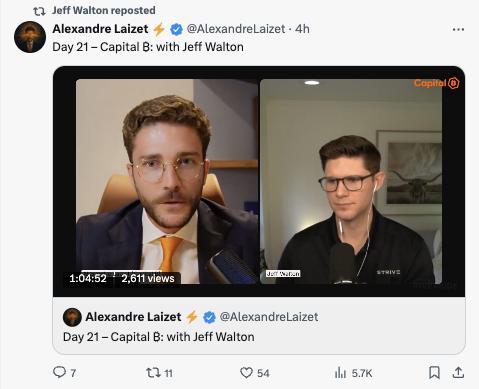479x389 pixels.
Task: Click the small avatar in quoted post
Action: pyautogui.click(x=72, y=317)
